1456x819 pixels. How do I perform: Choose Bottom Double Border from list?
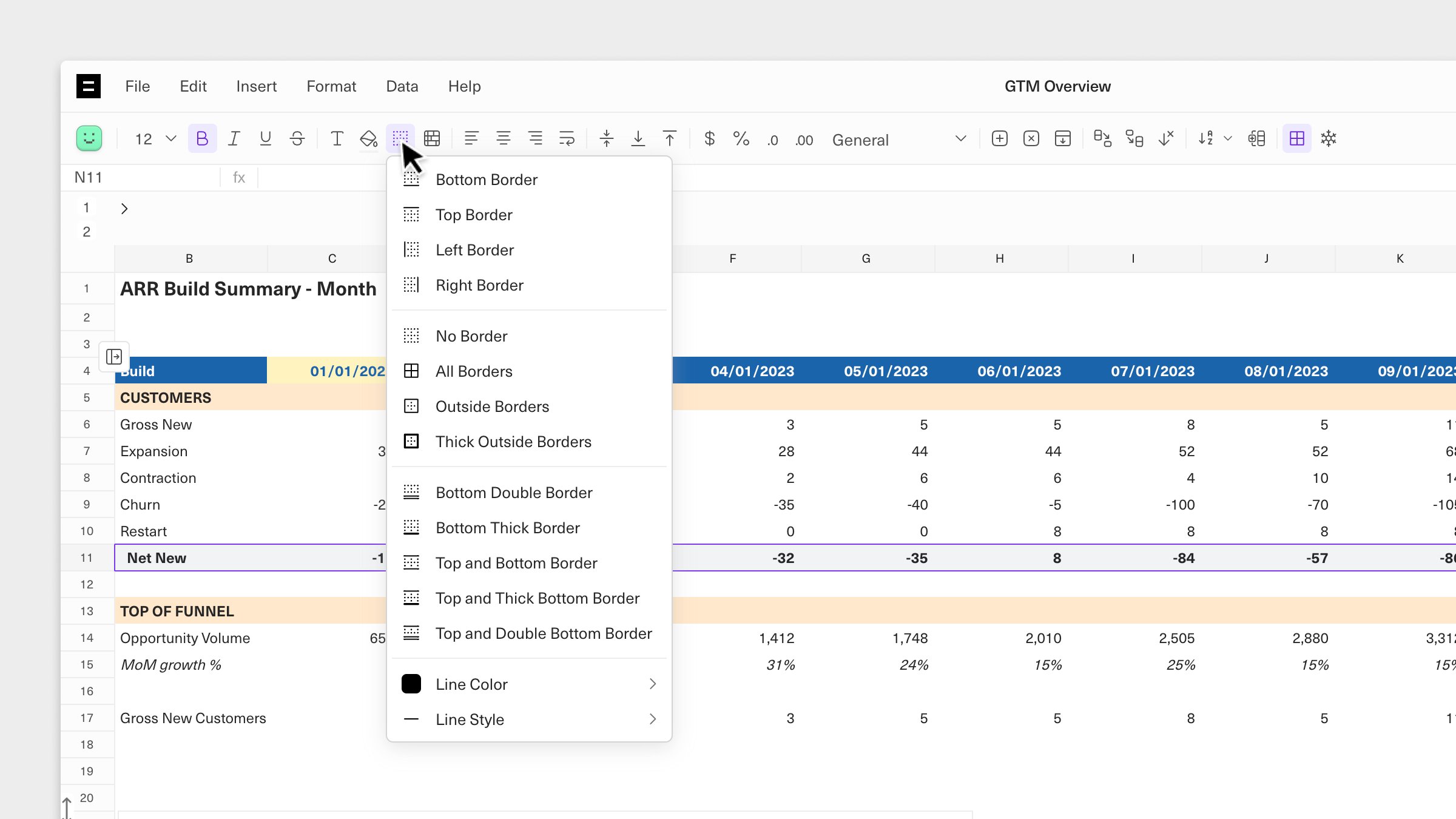[x=514, y=493]
